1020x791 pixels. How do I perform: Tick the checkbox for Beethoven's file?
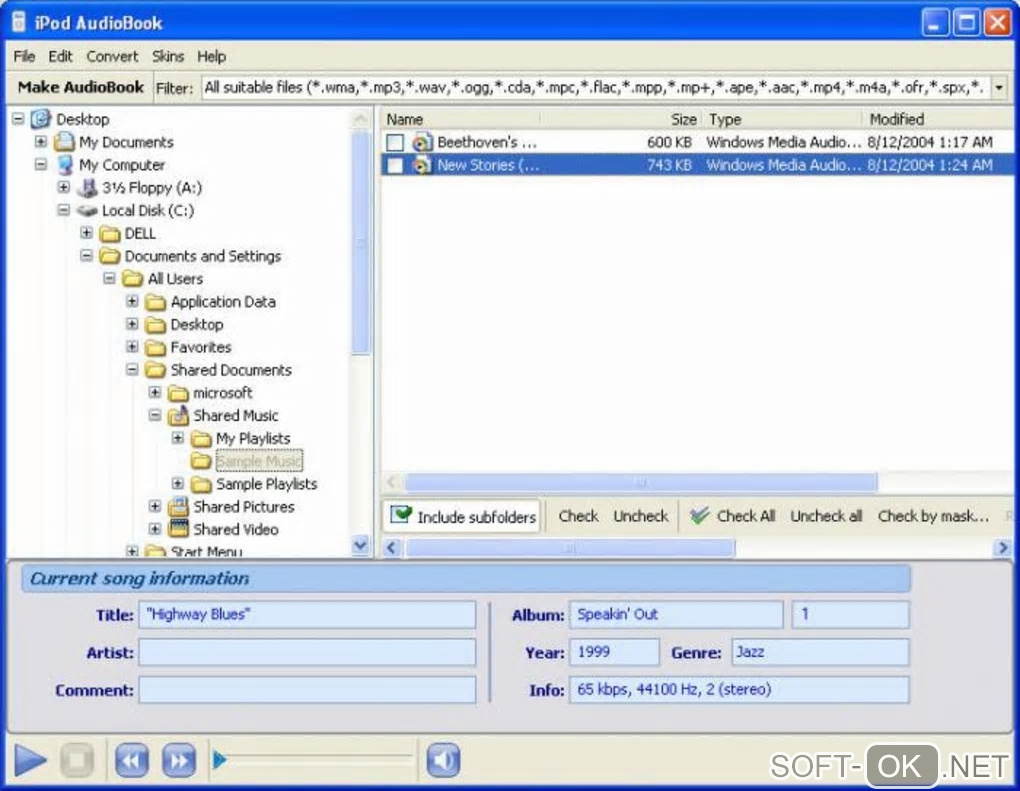(395, 142)
